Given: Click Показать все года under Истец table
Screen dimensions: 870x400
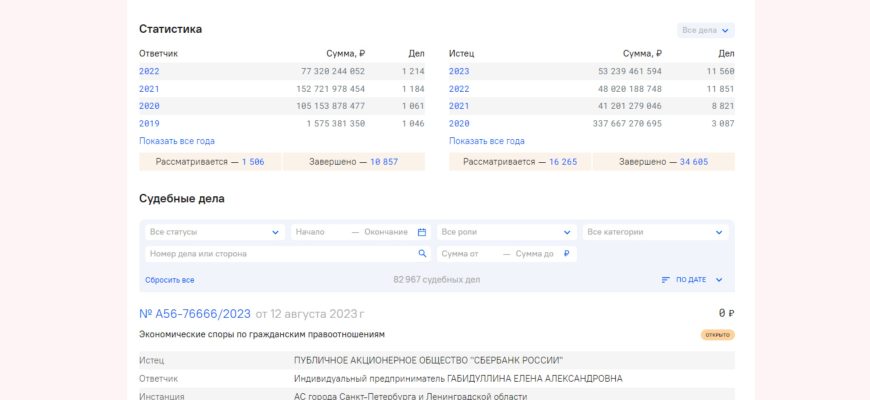Looking at the screenshot, I should click(x=487, y=141).
